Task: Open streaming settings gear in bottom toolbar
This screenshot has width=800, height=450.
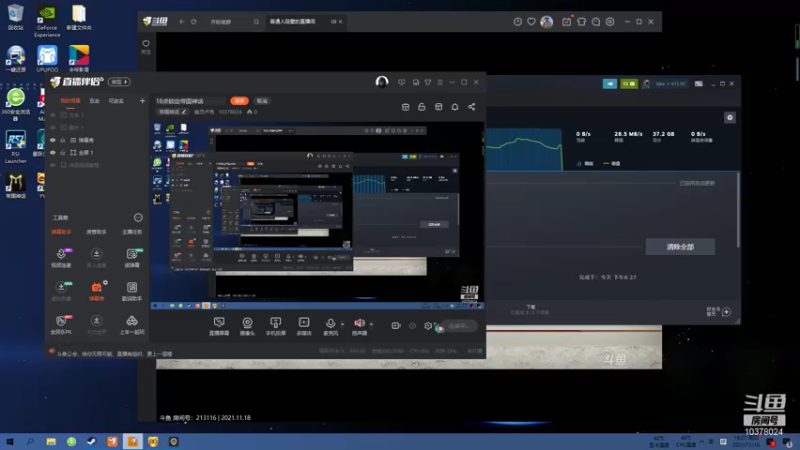Action: 428,326
